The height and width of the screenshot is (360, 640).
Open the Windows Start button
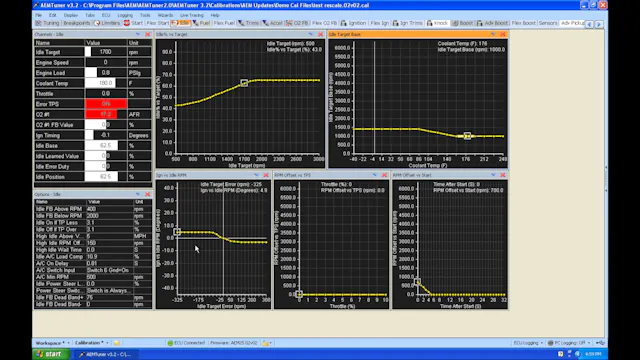[51, 354]
